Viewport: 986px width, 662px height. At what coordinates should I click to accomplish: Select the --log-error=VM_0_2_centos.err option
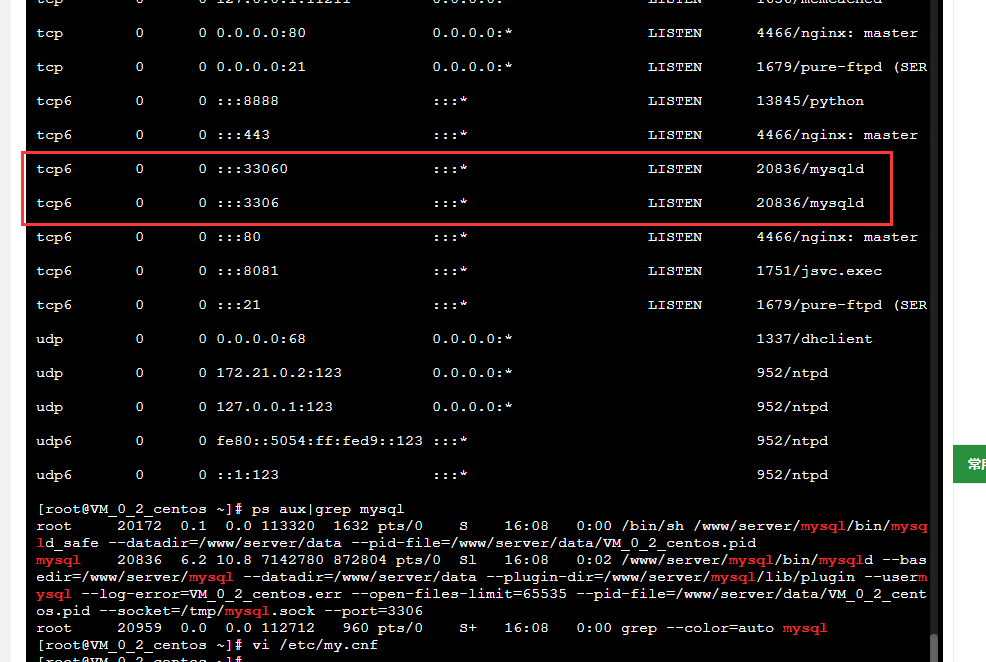211,593
